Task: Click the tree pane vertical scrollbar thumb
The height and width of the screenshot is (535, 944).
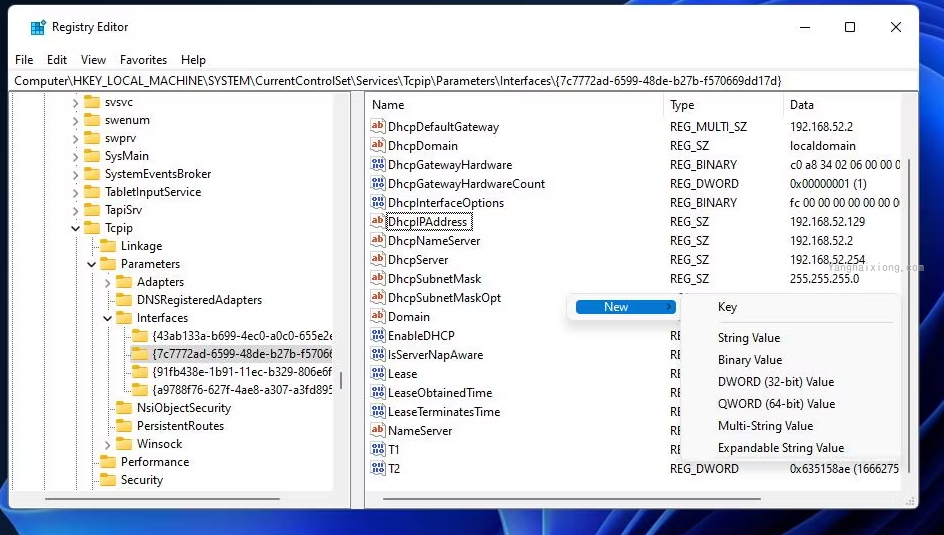Action: 341,380
